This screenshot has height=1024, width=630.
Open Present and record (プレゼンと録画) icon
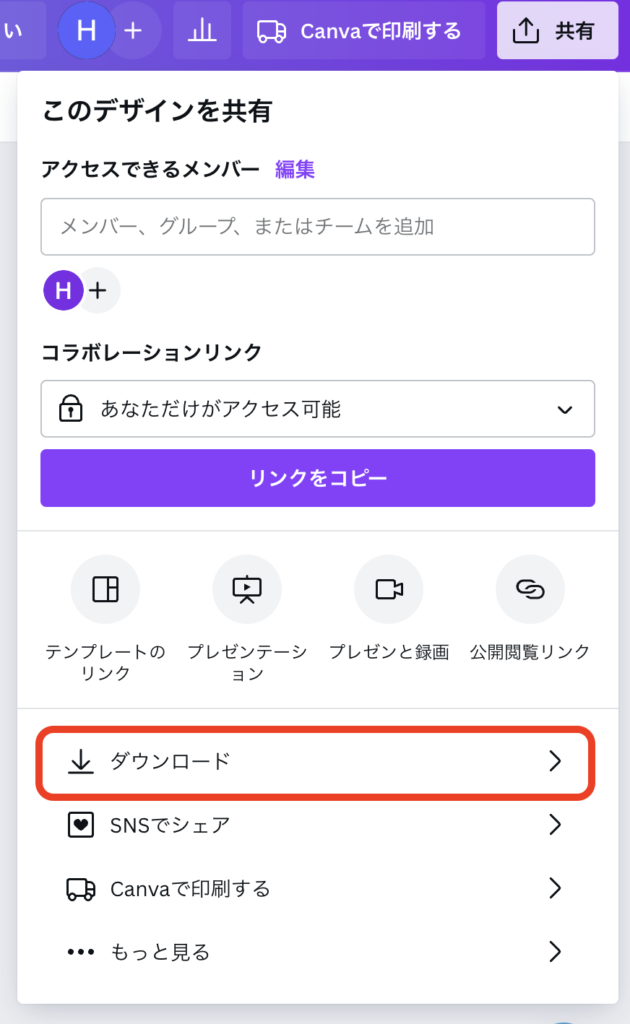click(388, 589)
